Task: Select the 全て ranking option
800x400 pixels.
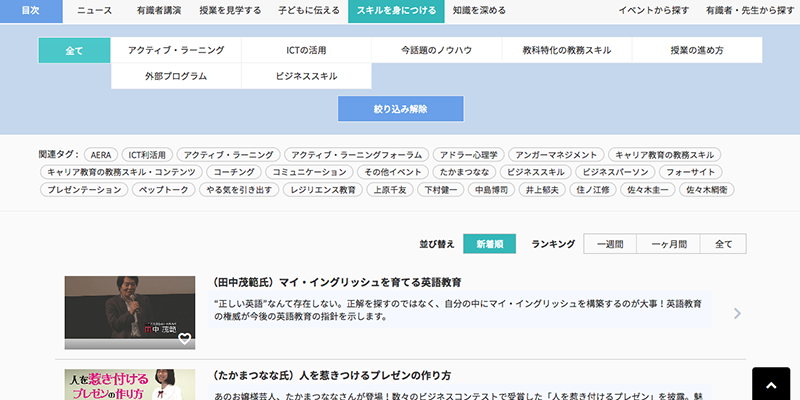Action: [x=723, y=244]
